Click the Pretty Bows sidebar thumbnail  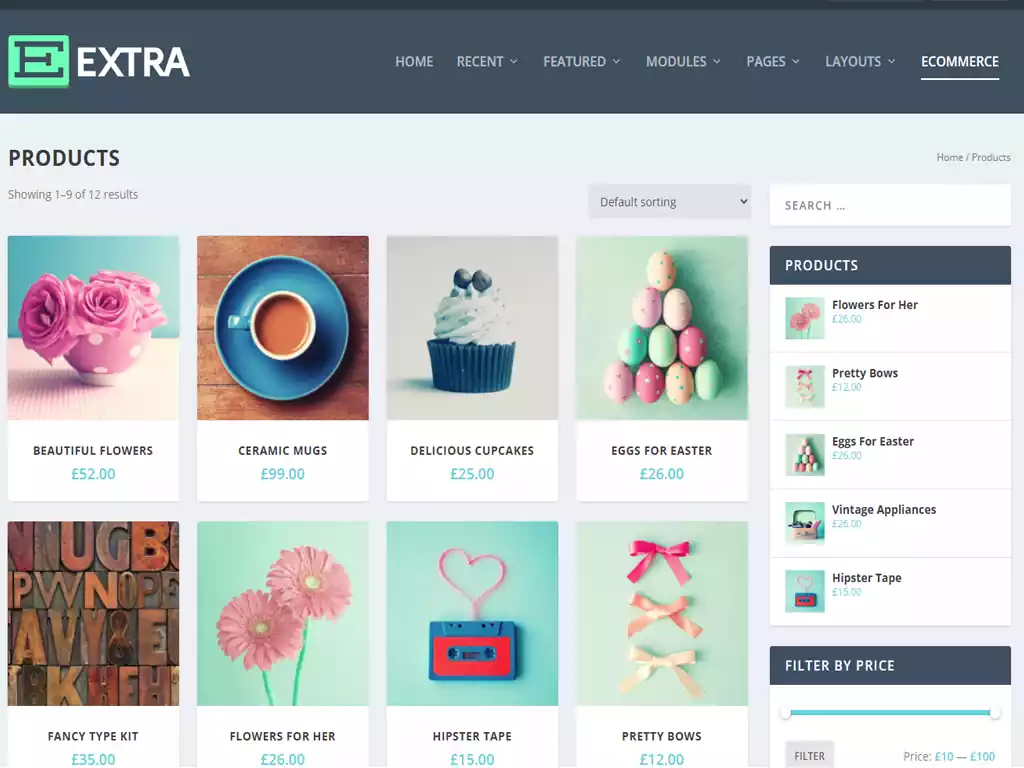pyautogui.click(x=805, y=386)
